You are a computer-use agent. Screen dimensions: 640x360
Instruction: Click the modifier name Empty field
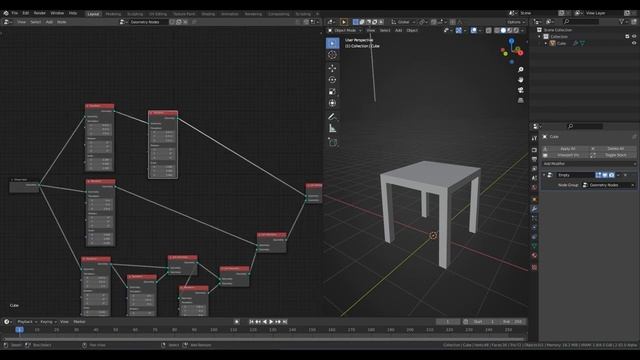575,175
